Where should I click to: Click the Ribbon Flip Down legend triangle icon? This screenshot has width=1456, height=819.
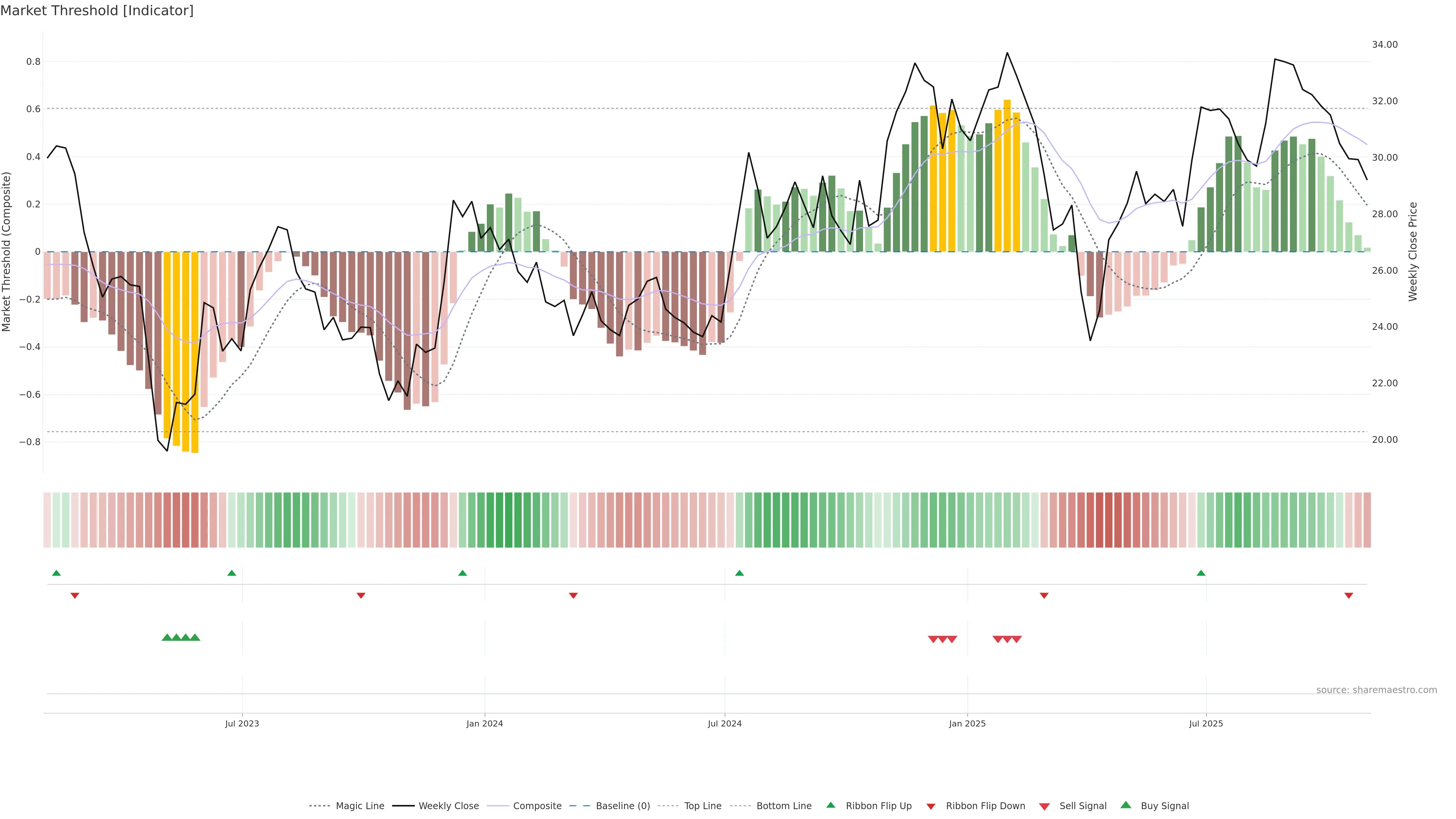931,806
